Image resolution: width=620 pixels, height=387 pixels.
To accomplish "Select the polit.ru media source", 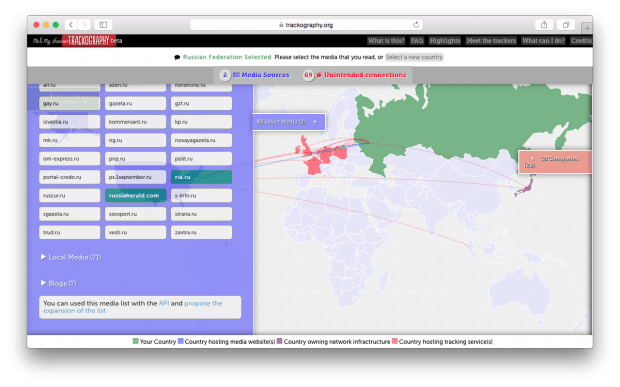I will coord(201,159).
